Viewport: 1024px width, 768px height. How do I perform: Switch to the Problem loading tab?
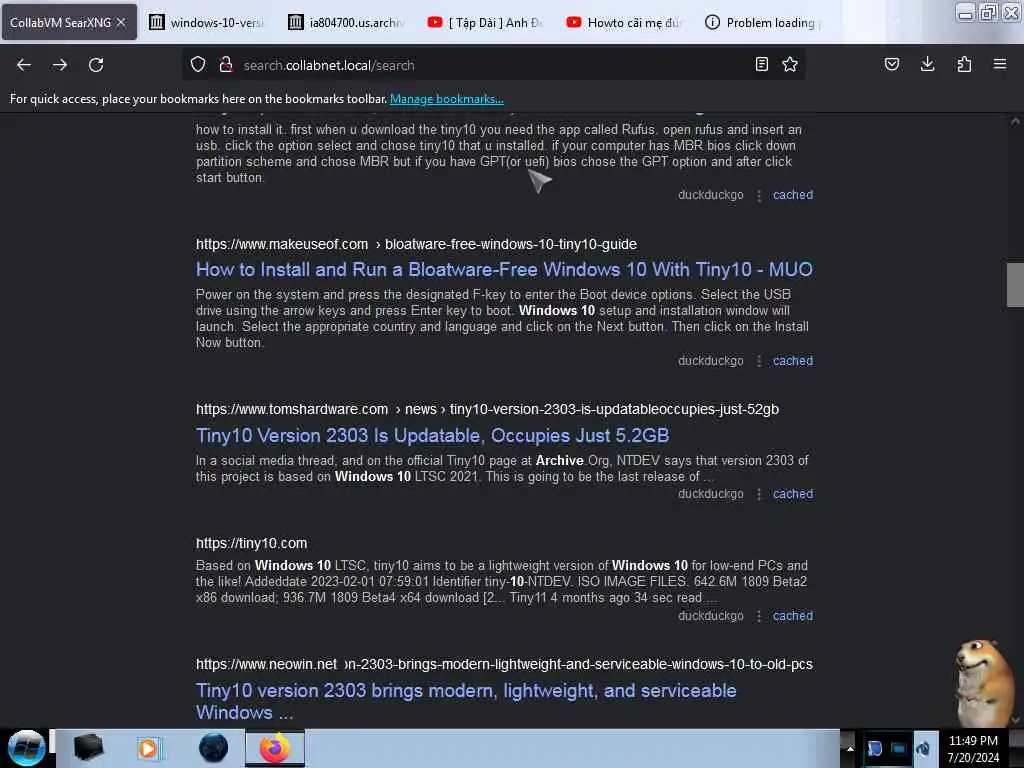pyautogui.click(x=764, y=22)
